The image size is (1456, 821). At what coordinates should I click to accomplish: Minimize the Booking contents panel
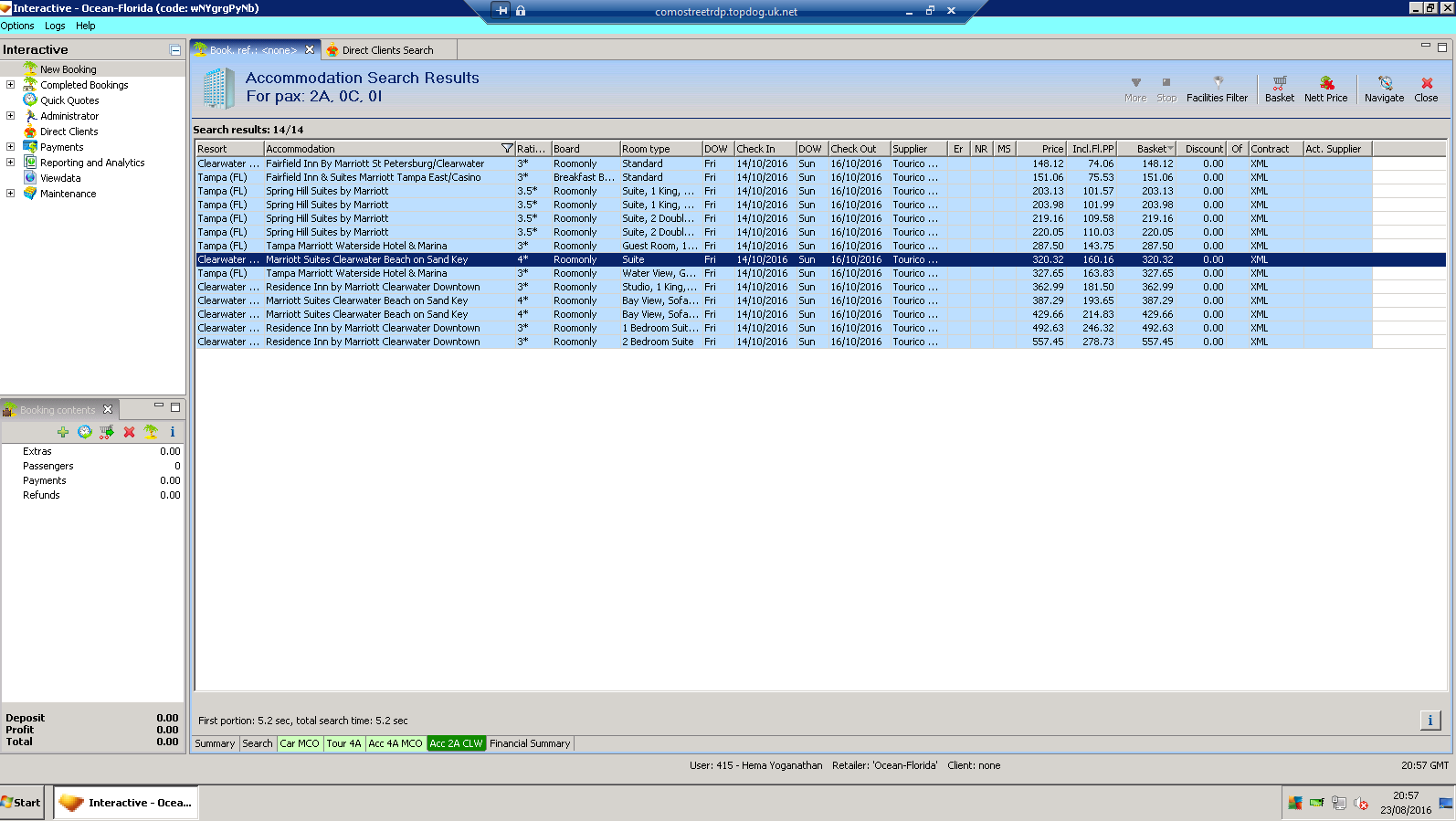tap(159, 405)
